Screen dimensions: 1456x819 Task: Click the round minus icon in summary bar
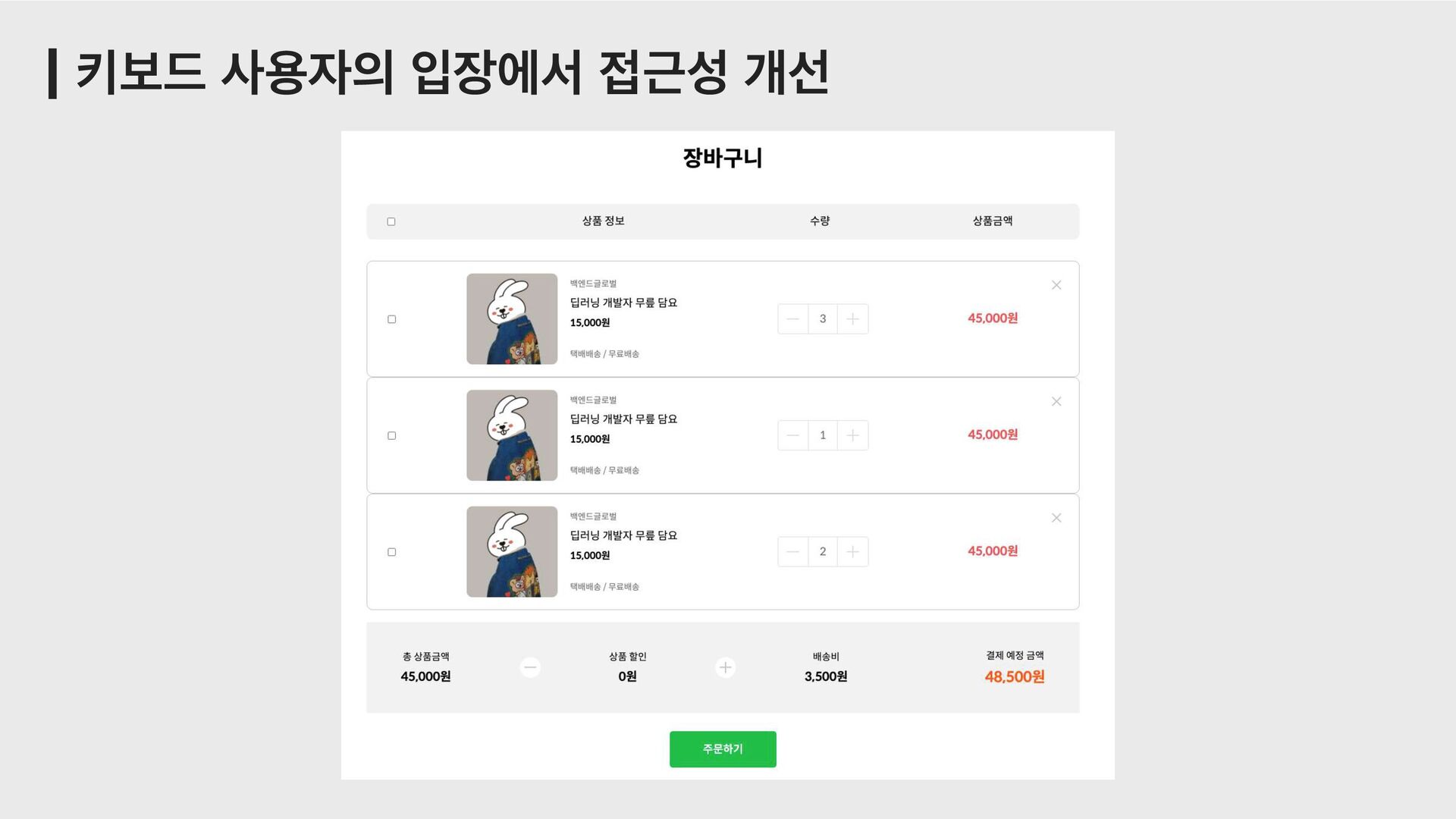click(531, 667)
